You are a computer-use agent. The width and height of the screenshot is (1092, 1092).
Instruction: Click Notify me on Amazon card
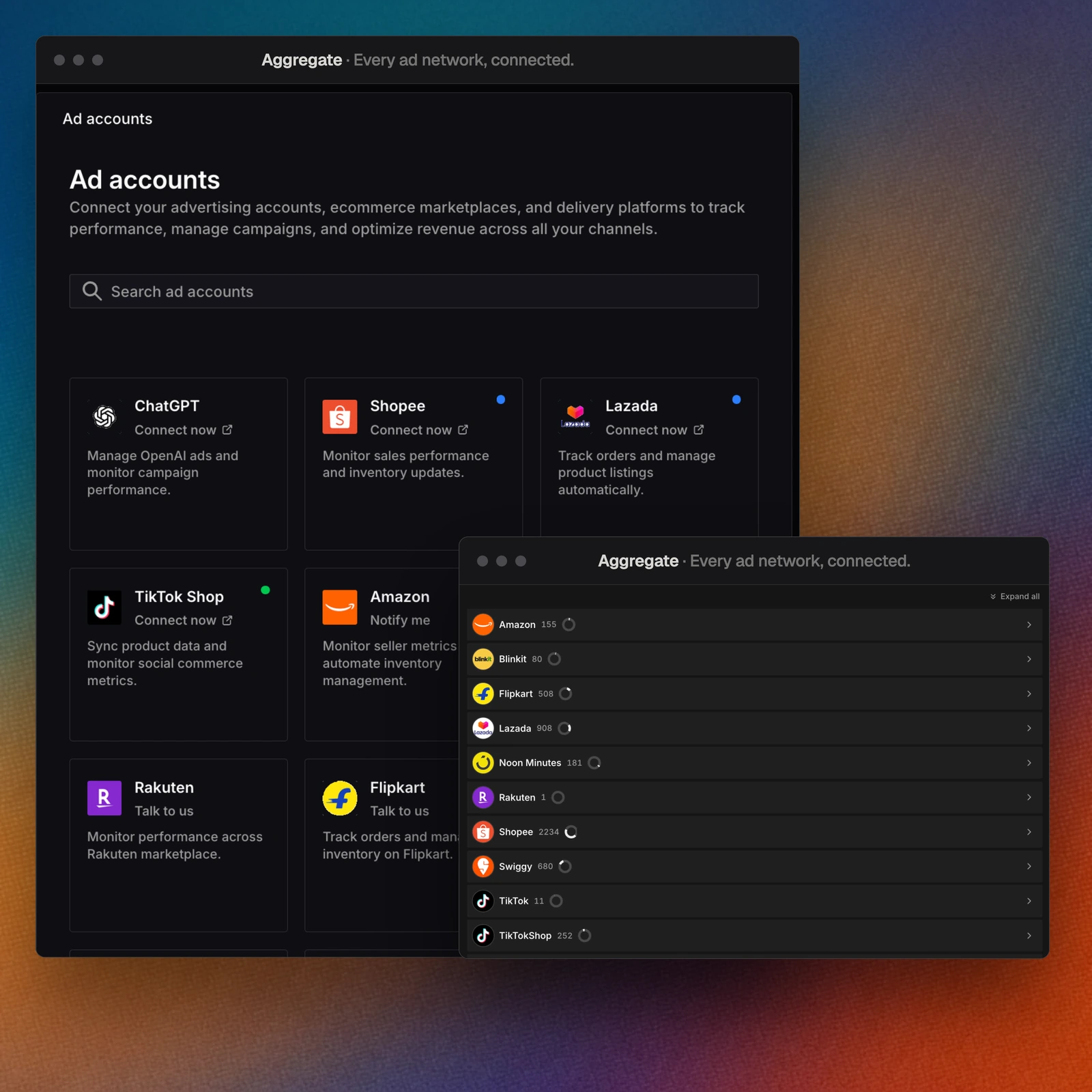tap(400, 620)
